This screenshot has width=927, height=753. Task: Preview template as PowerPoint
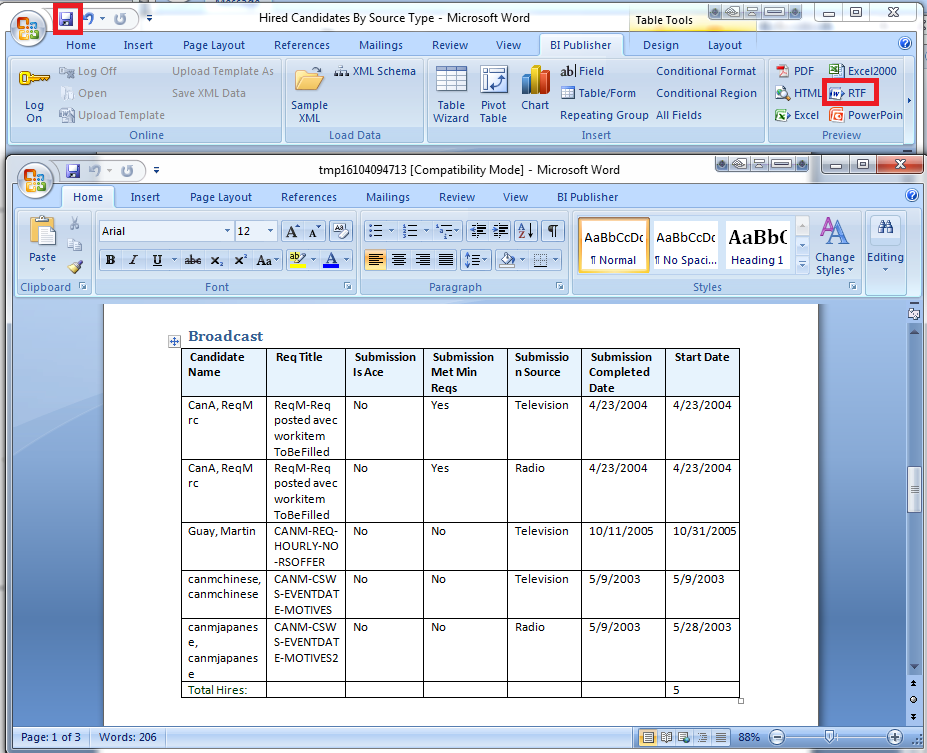(x=866, y=115)
